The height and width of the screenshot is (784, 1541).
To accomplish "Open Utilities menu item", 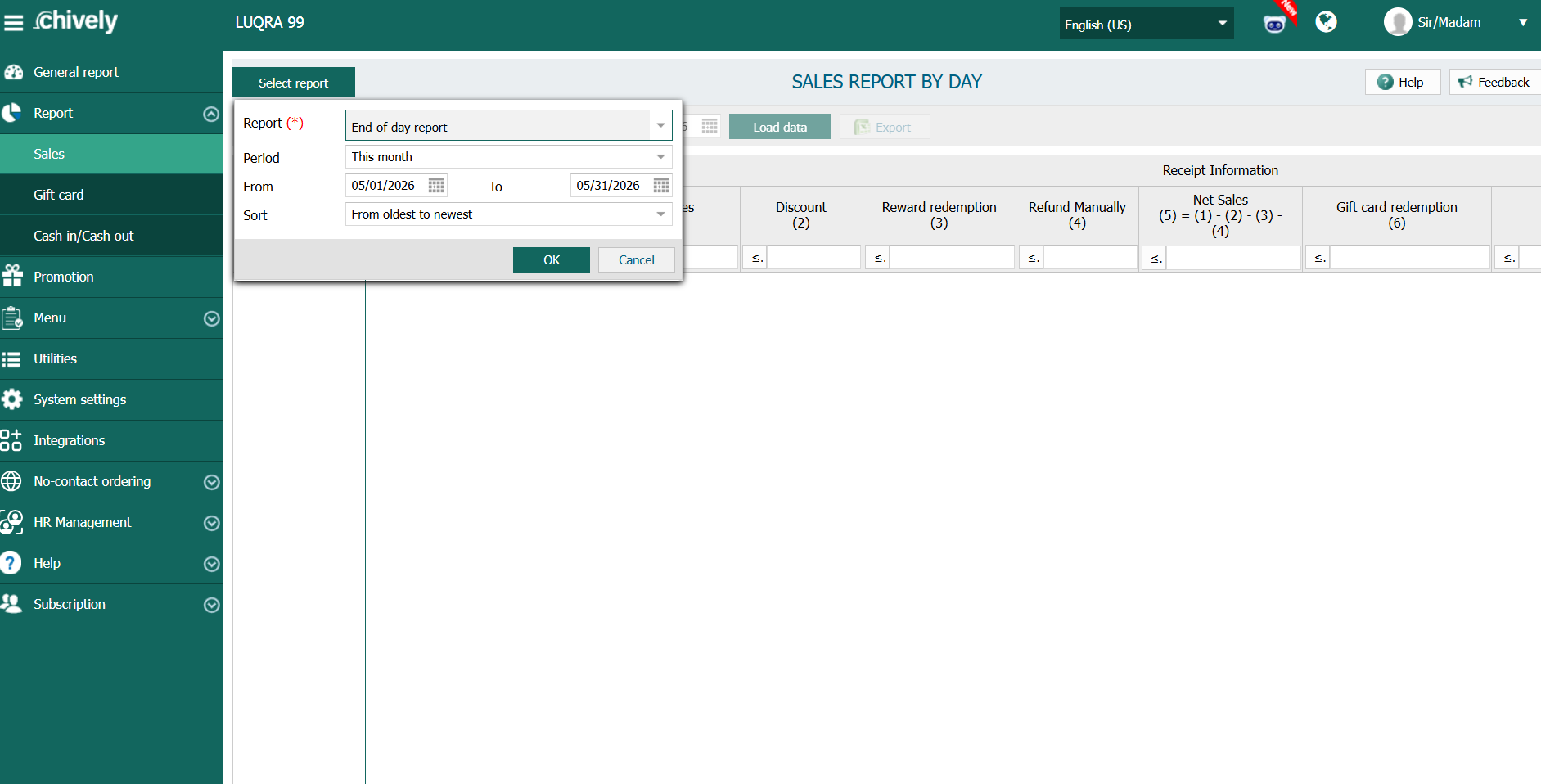I will [111, 358].
